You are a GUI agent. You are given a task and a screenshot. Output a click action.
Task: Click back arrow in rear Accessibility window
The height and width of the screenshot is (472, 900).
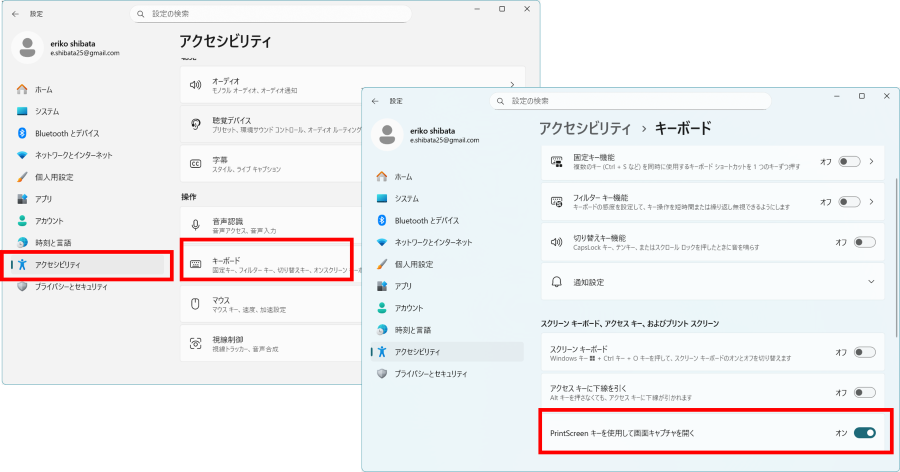(x=15, y=14)
